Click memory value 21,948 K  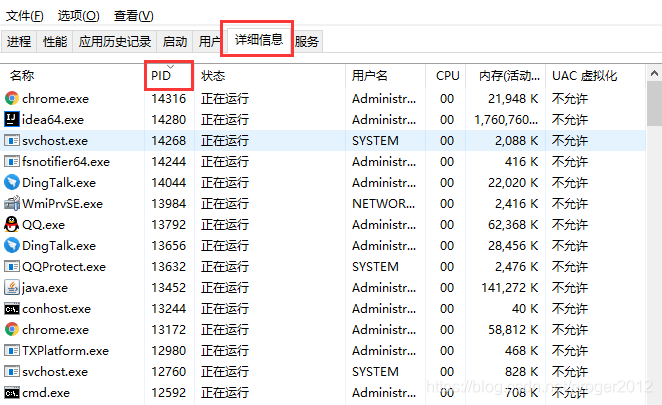pos(513,99)
